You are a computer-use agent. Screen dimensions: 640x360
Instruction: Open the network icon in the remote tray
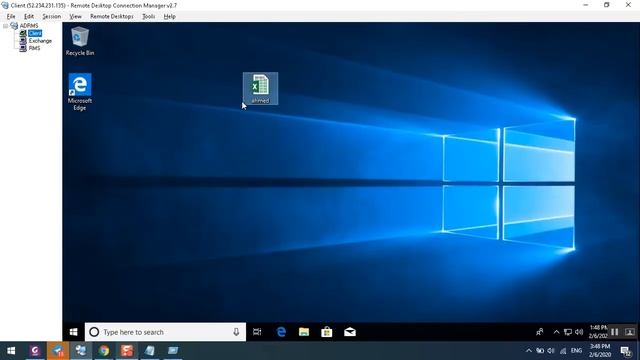(567, 332)
